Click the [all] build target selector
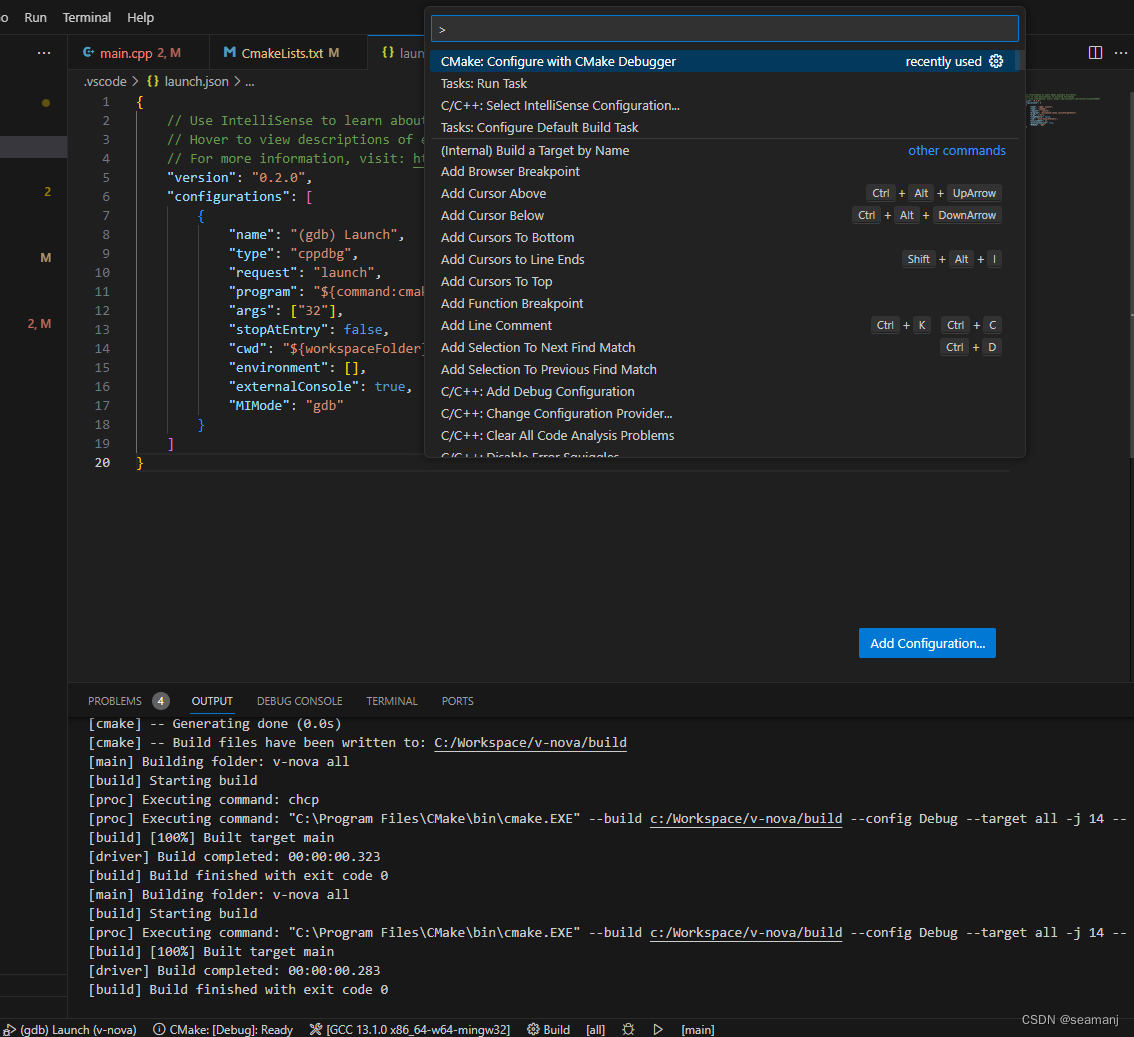Image resolution: width=1134 pixels, height=1037 pixels. pos(595,1029)
